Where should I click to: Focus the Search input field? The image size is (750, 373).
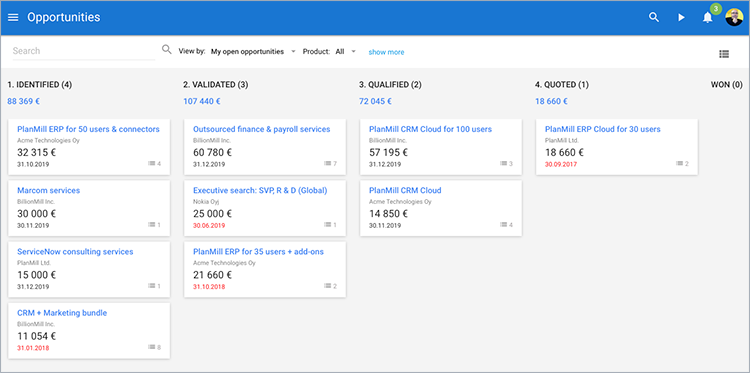click(x=84, y=51)
